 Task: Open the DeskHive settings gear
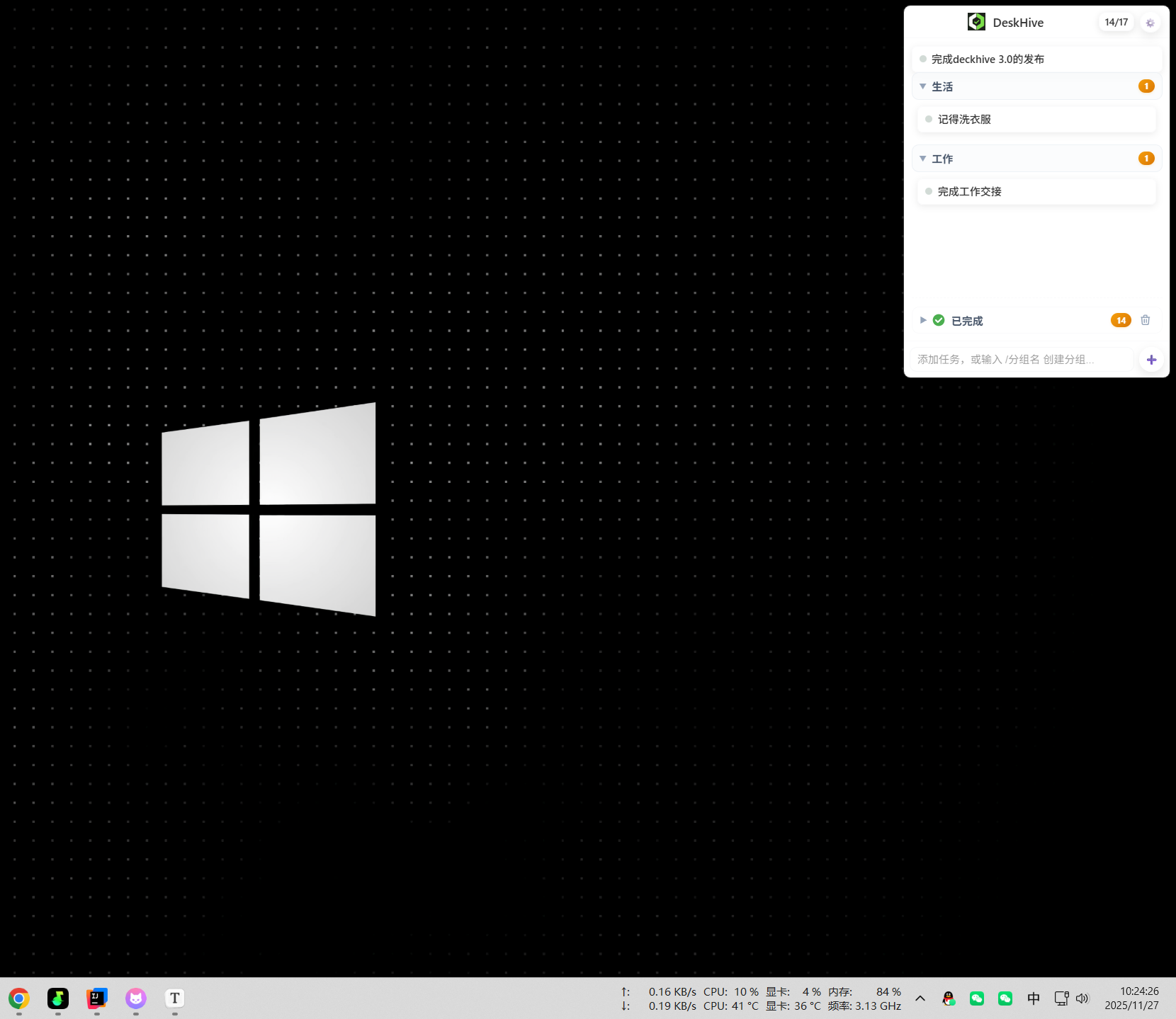(1149, 22)
